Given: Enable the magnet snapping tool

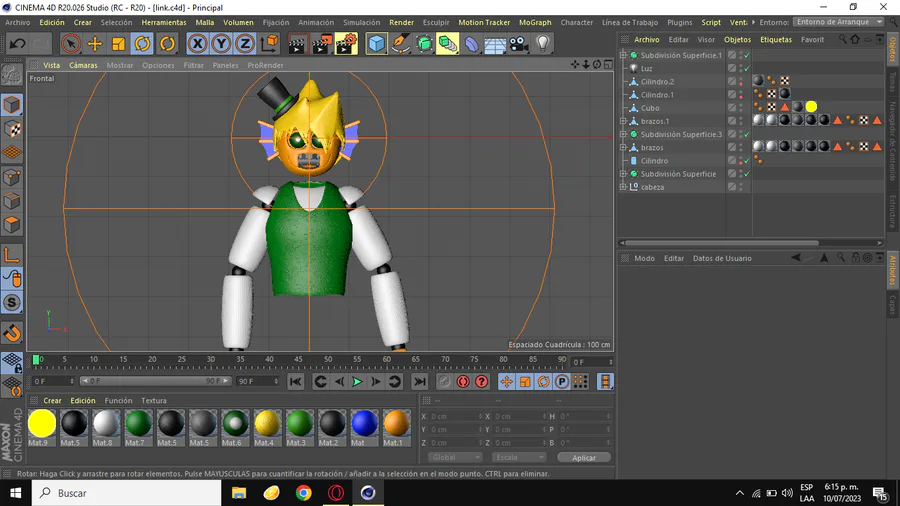Looking at the screenshot, I should [x=11, y=333].
